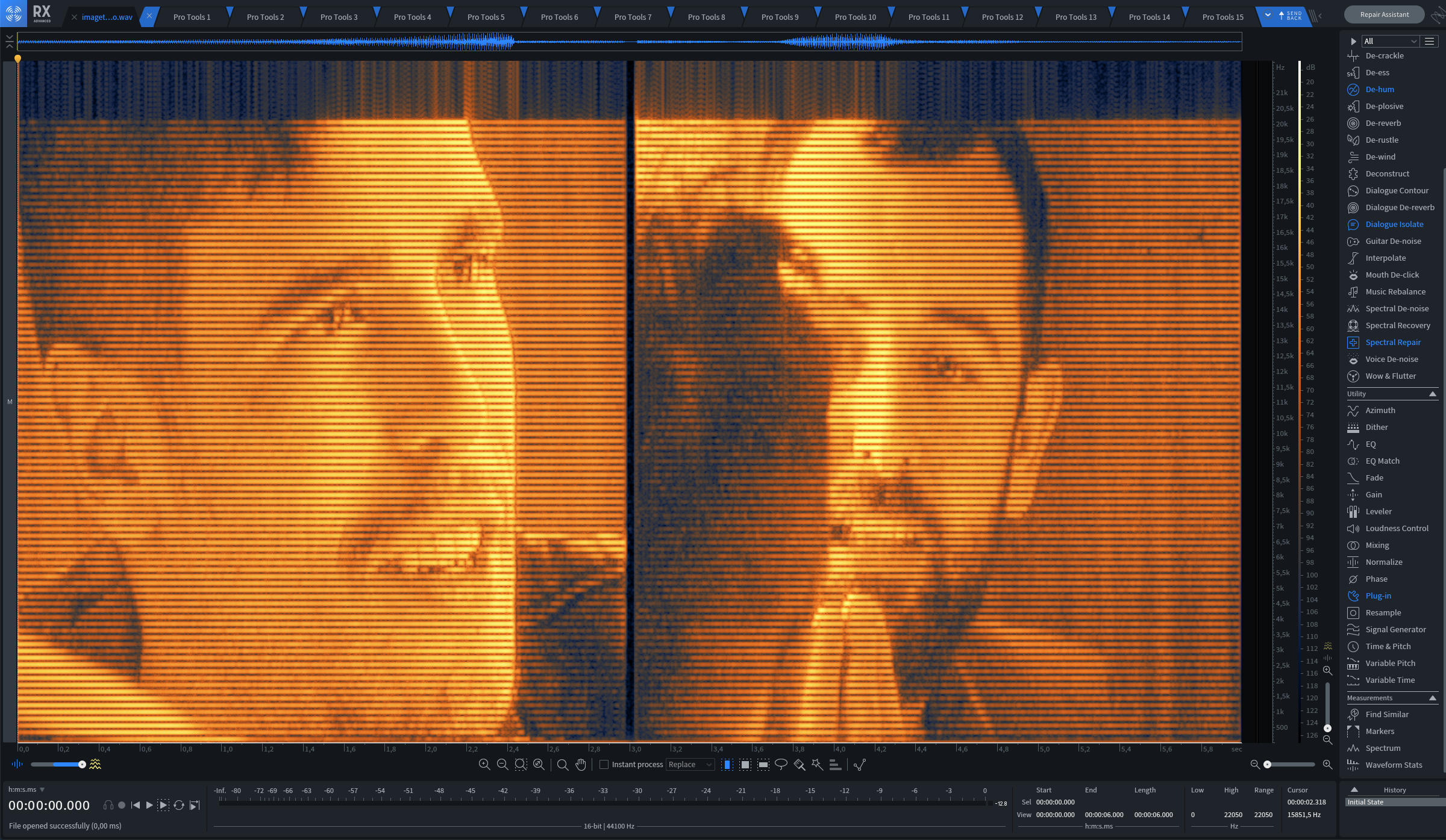Select the Magic Wand tool

(x=817, y=764)
